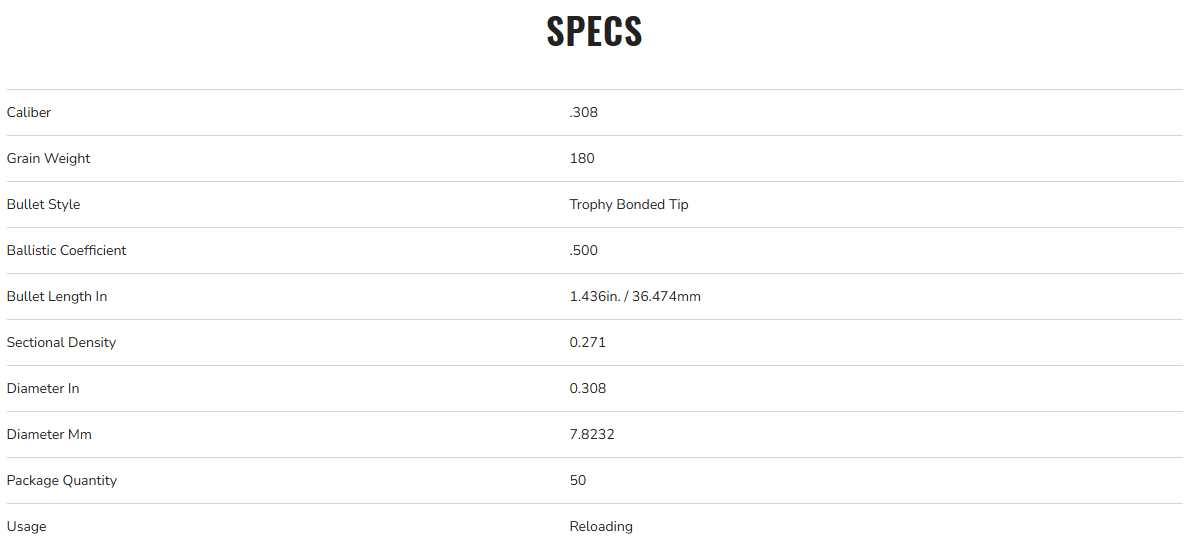Click the Package Quantity label
Screen dimensions: 1189x548
pyautogui.click(x=62, y=481)
